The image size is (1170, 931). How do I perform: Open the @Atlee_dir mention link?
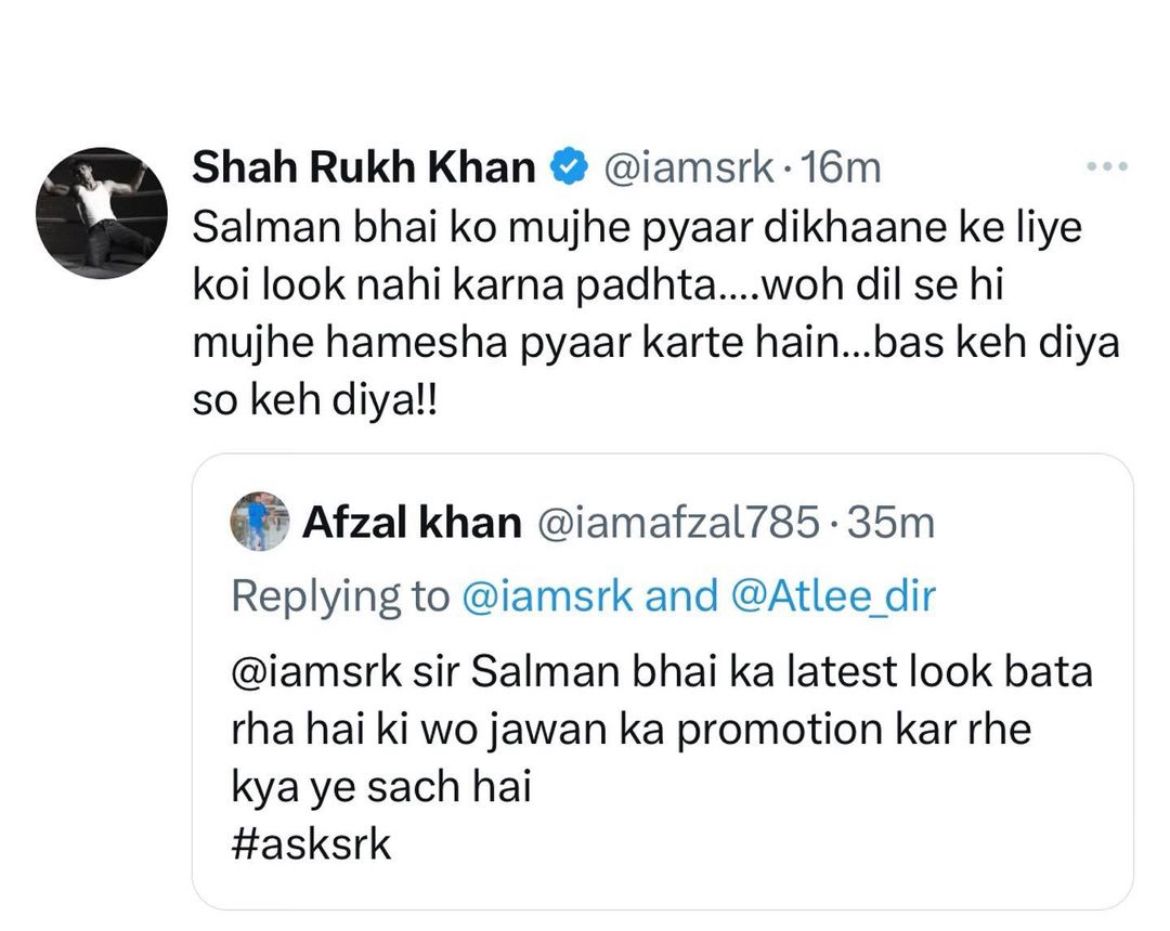point(832,596)
